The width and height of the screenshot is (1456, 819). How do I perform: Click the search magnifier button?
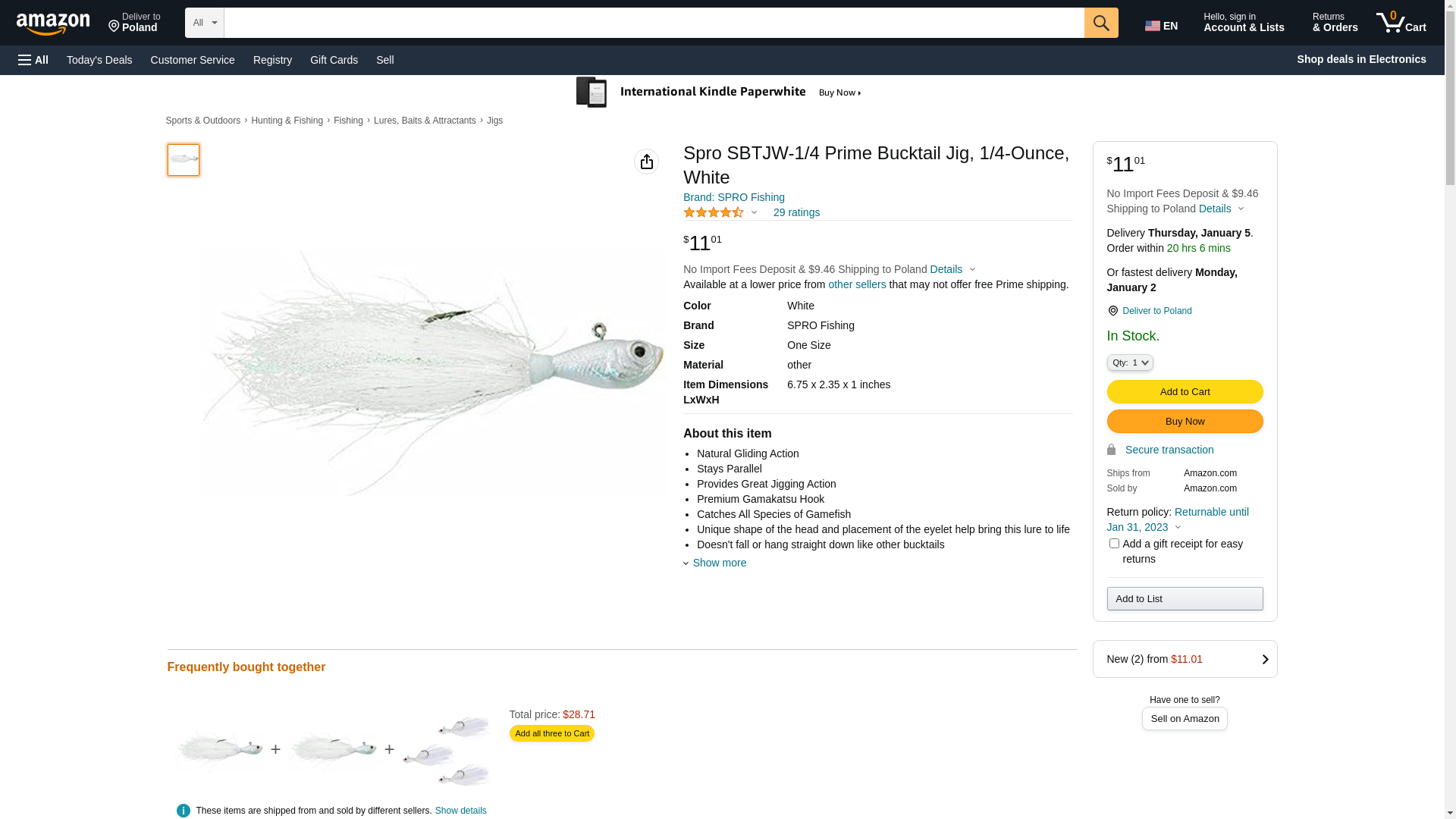pos(1100,23)
